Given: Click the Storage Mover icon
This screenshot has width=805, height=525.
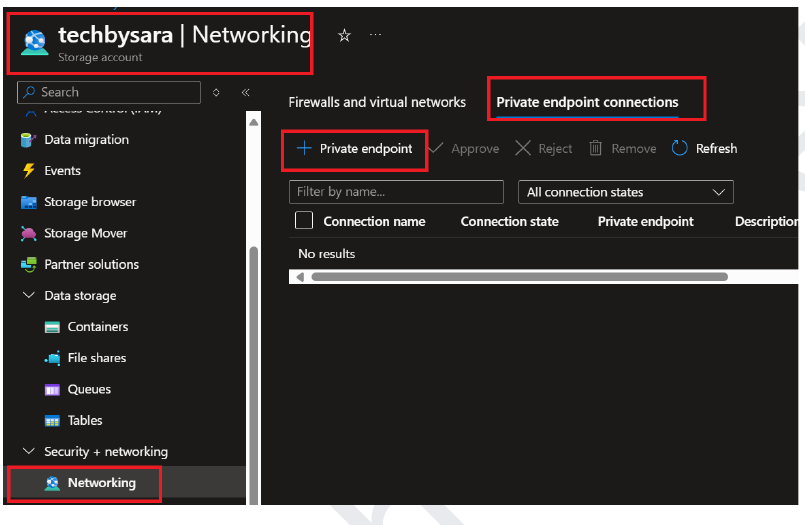Looking at the screenshot, I should (x=29, y=234).
